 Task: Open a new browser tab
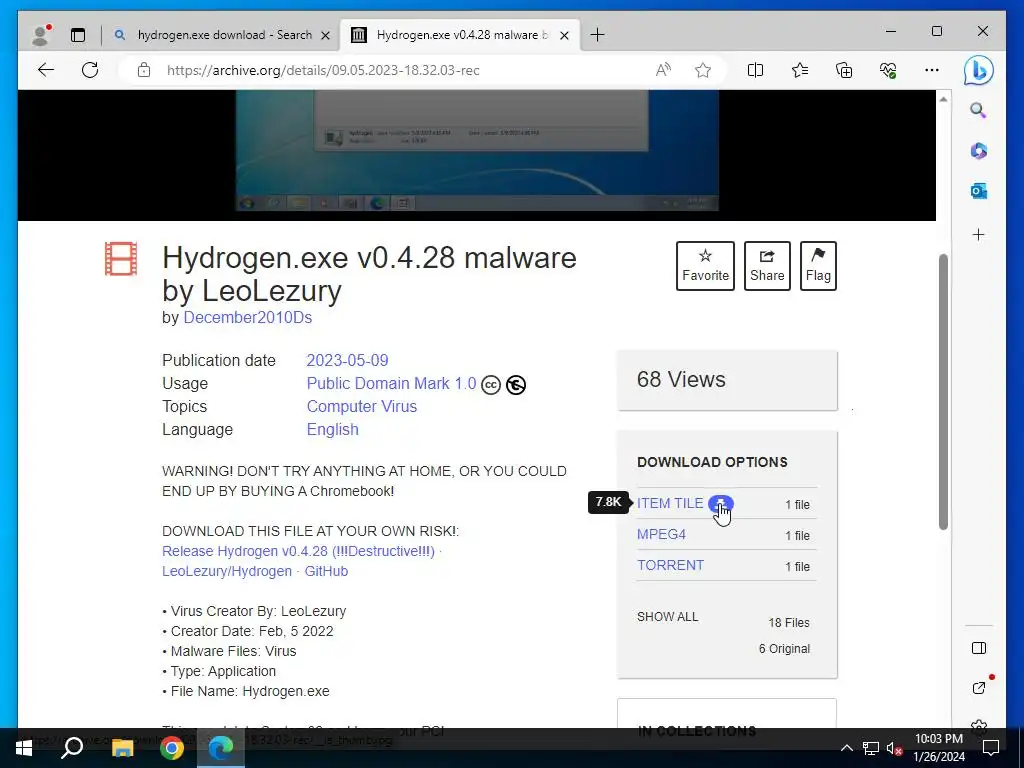point(597,35)
